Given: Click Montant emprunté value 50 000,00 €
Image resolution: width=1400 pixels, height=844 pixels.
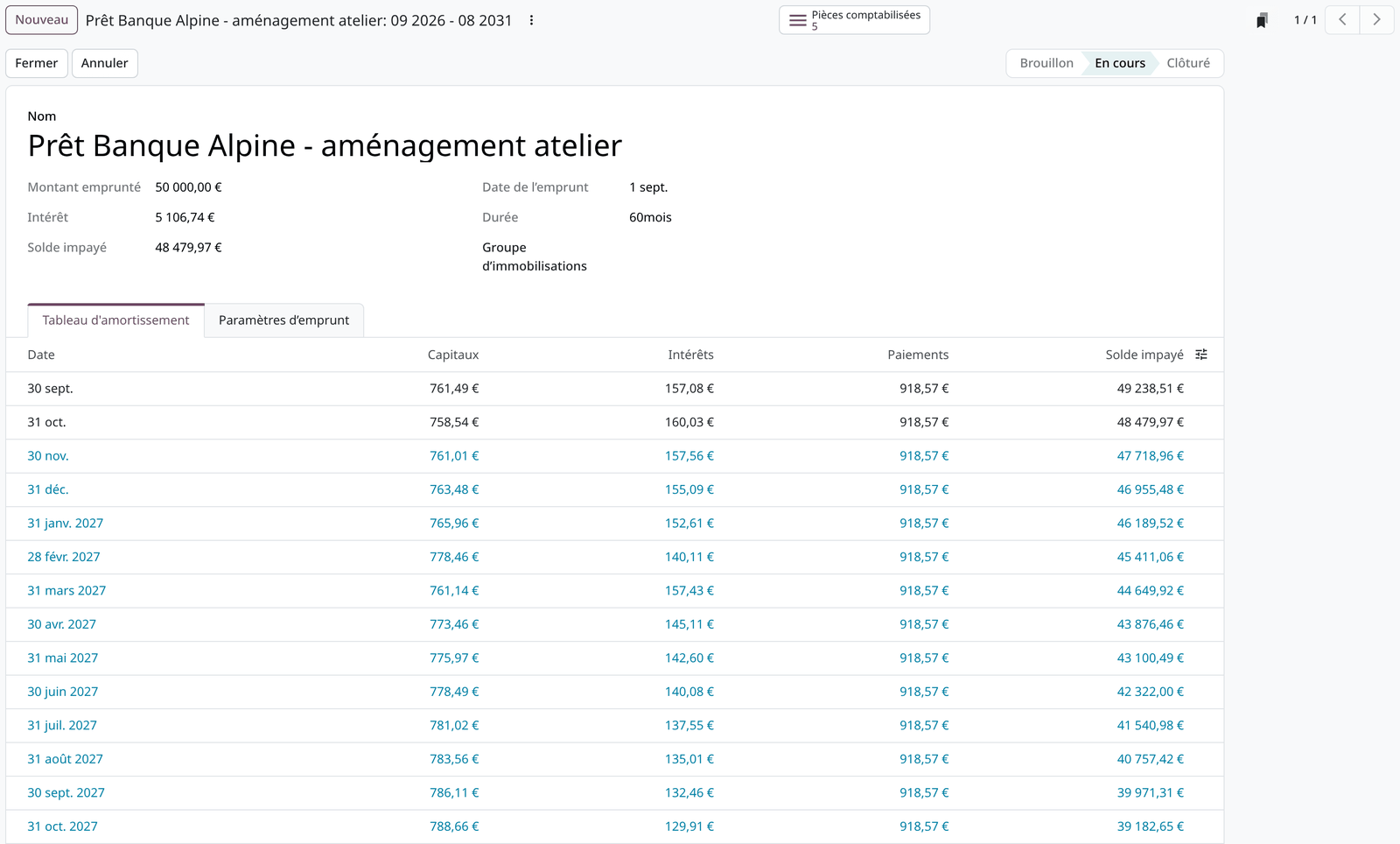Looking at the screenshot, I should pos(188,187).
